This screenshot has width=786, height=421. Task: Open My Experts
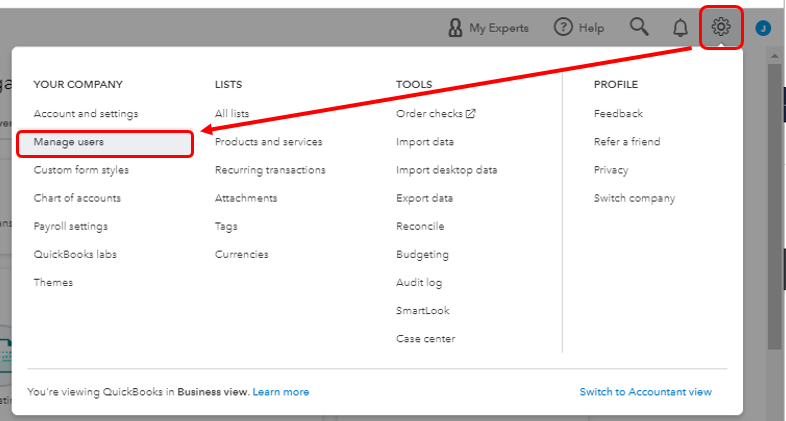click(x=488, y=27)
